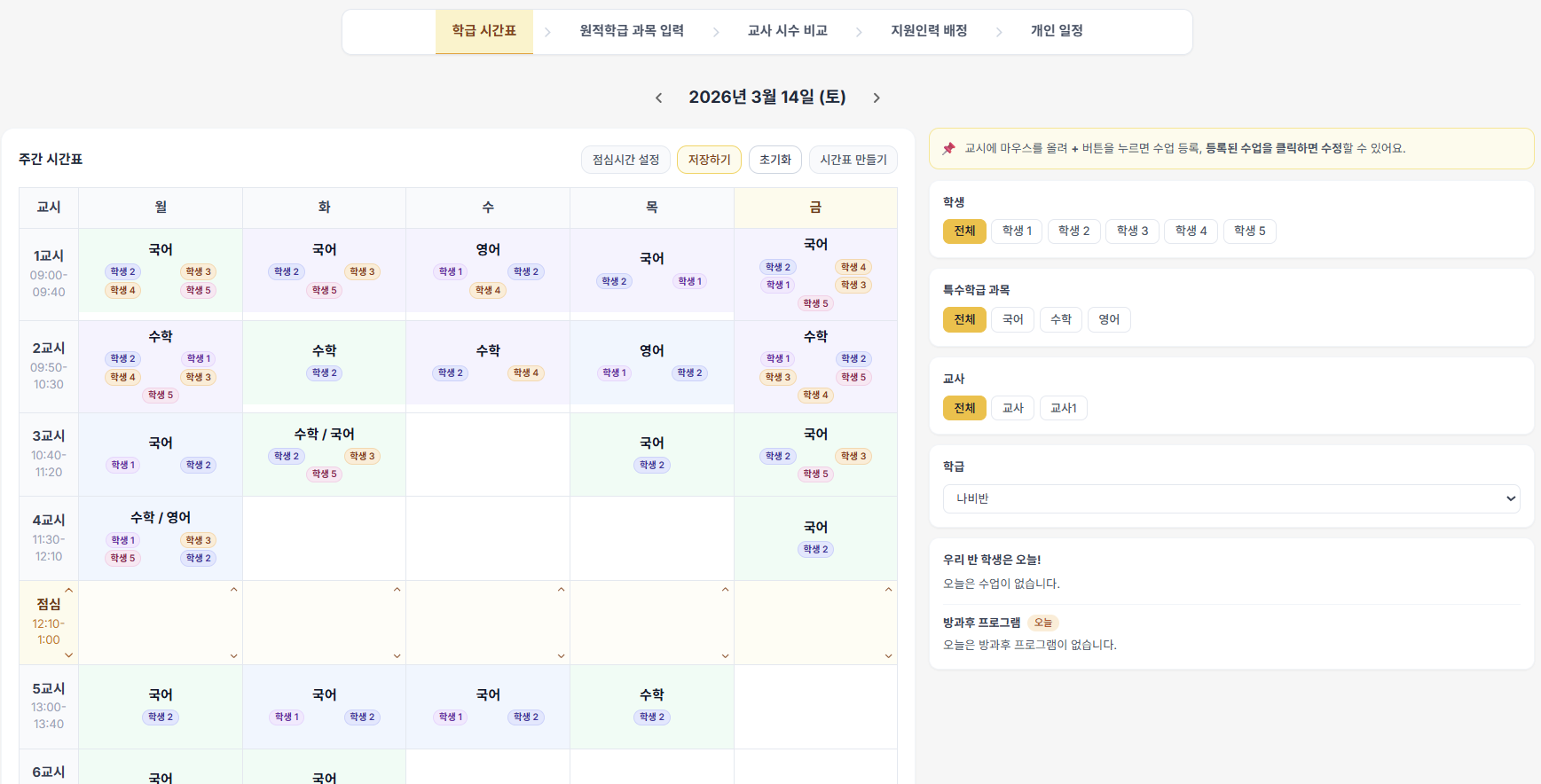The width and height of the screenshot is (1541, 784).
Task: Click the up chevron in Friday's lunch cell
Action: coord(888,590)
